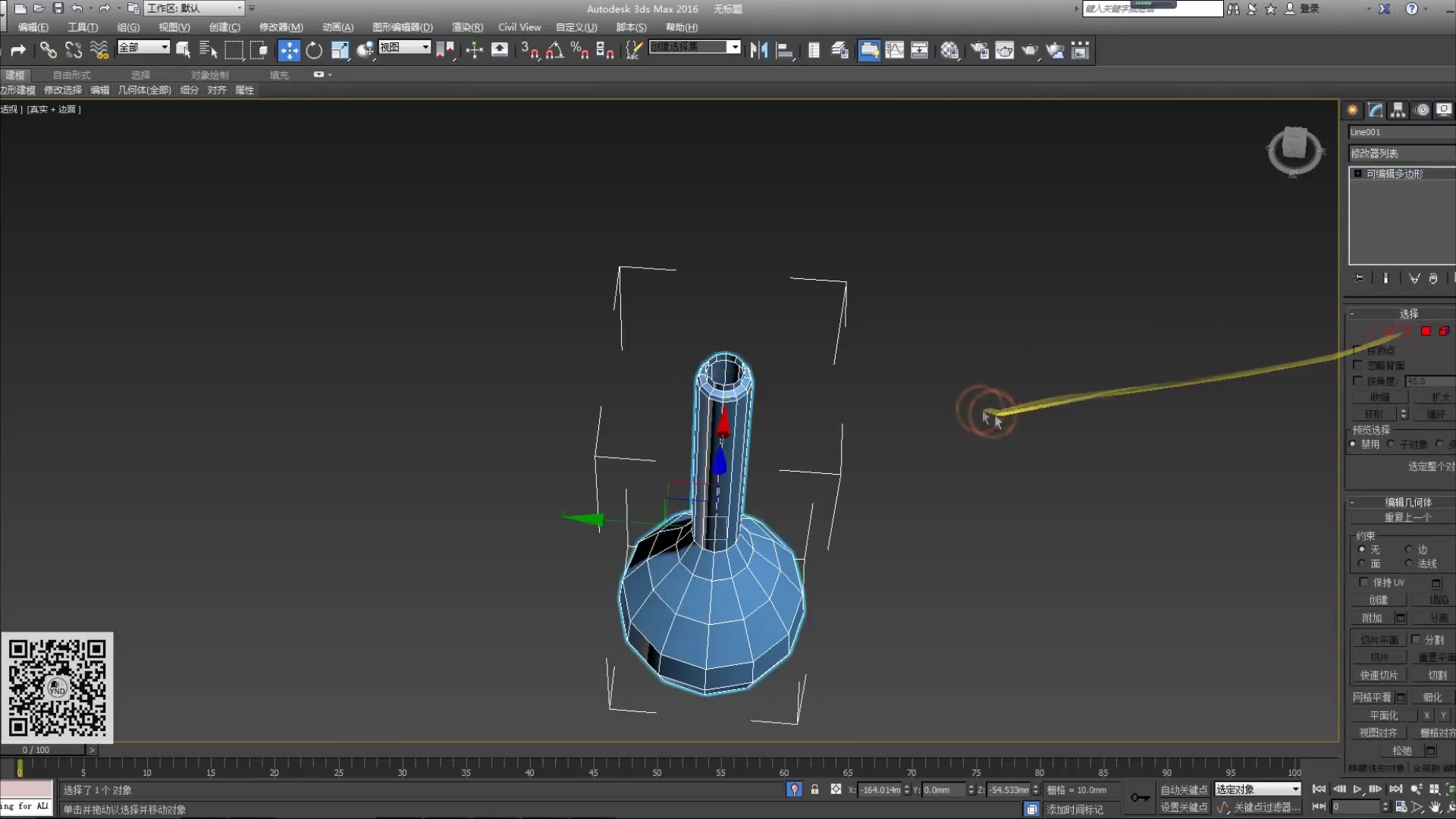
Task: Click the Unlink Selection icon
Action: click(x=74, y=50)
